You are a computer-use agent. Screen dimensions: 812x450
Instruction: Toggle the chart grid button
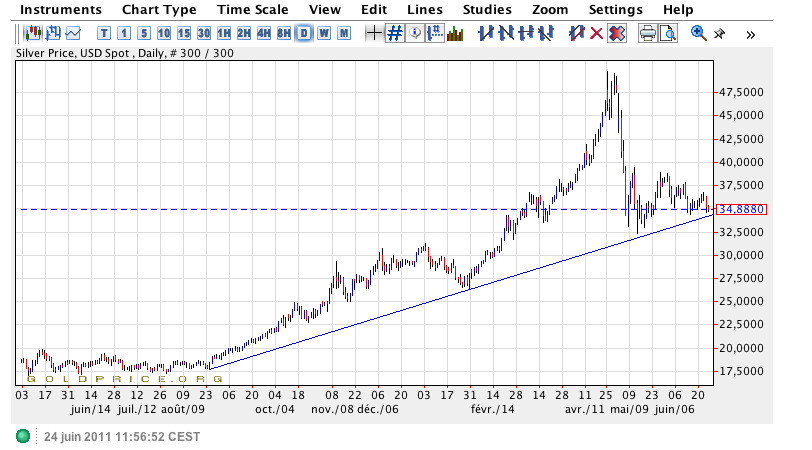(x=395, y=33)
